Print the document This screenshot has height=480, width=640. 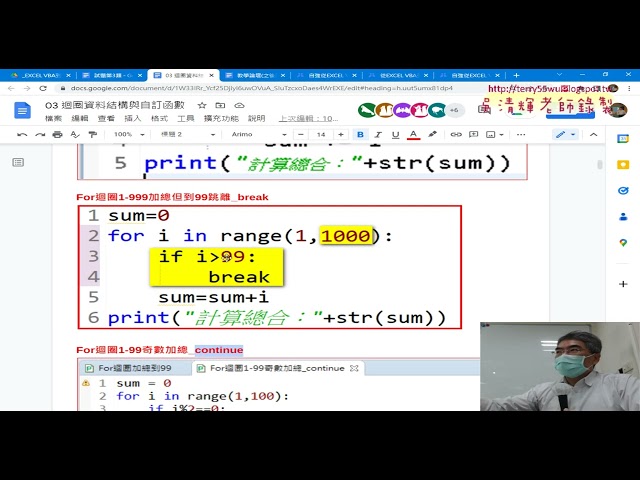[58, 134]
